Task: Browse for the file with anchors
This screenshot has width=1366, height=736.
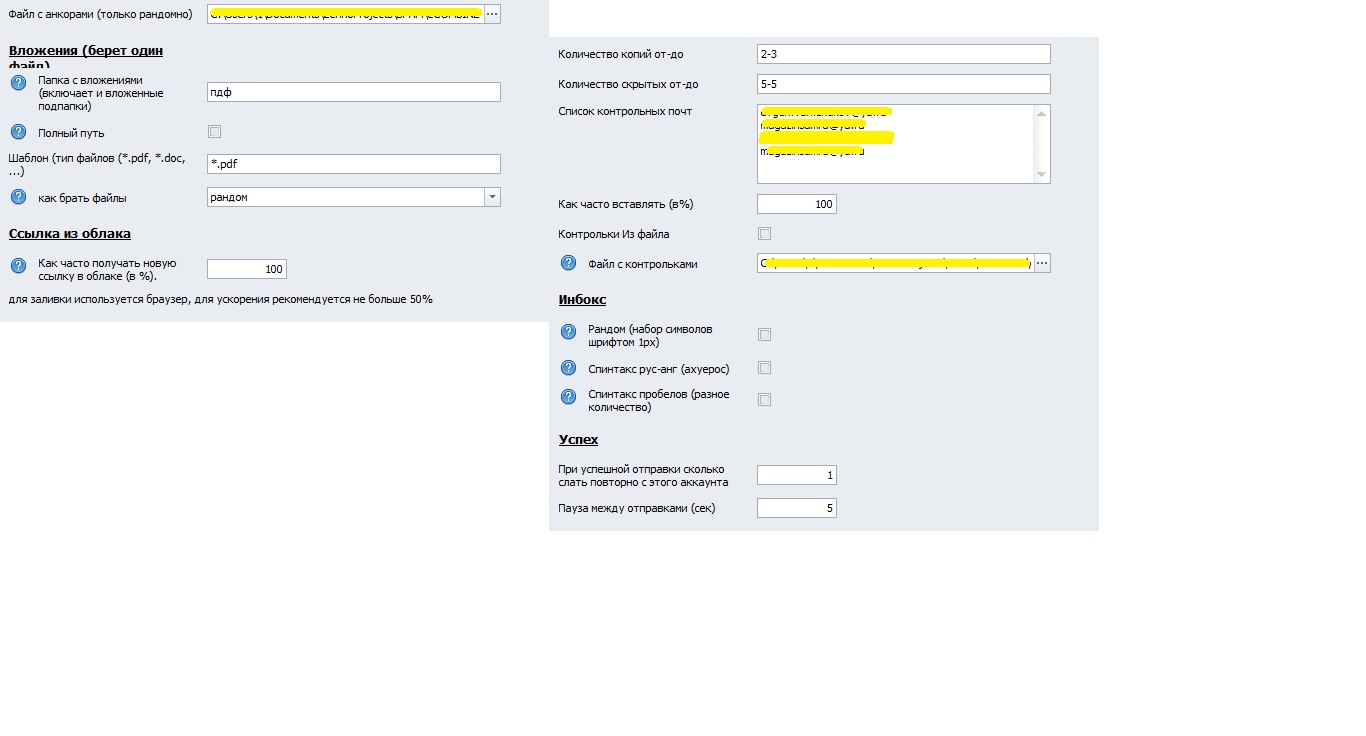Action: click(492, 14)
